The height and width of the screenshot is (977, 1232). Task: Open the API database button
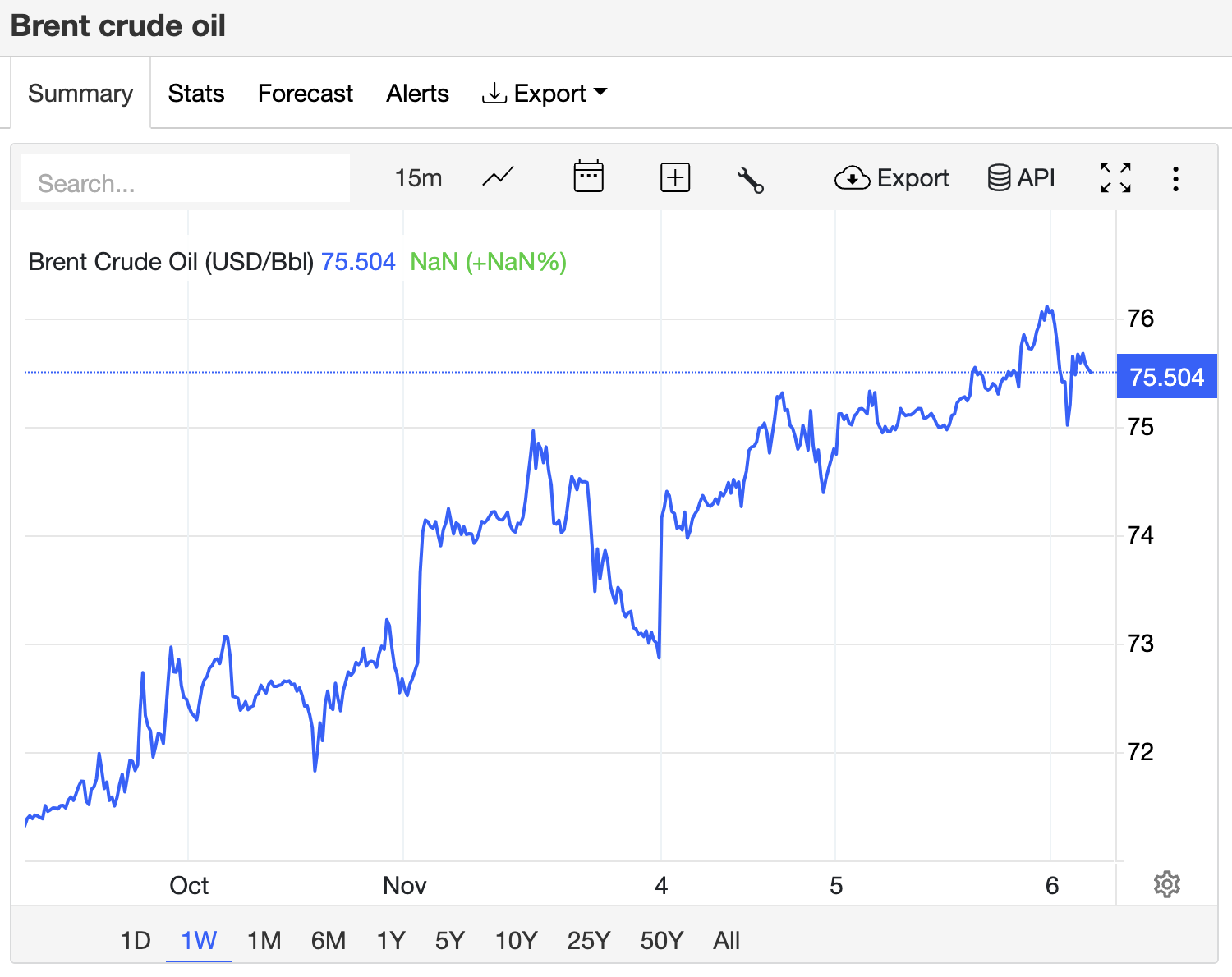pos(1021,177)
